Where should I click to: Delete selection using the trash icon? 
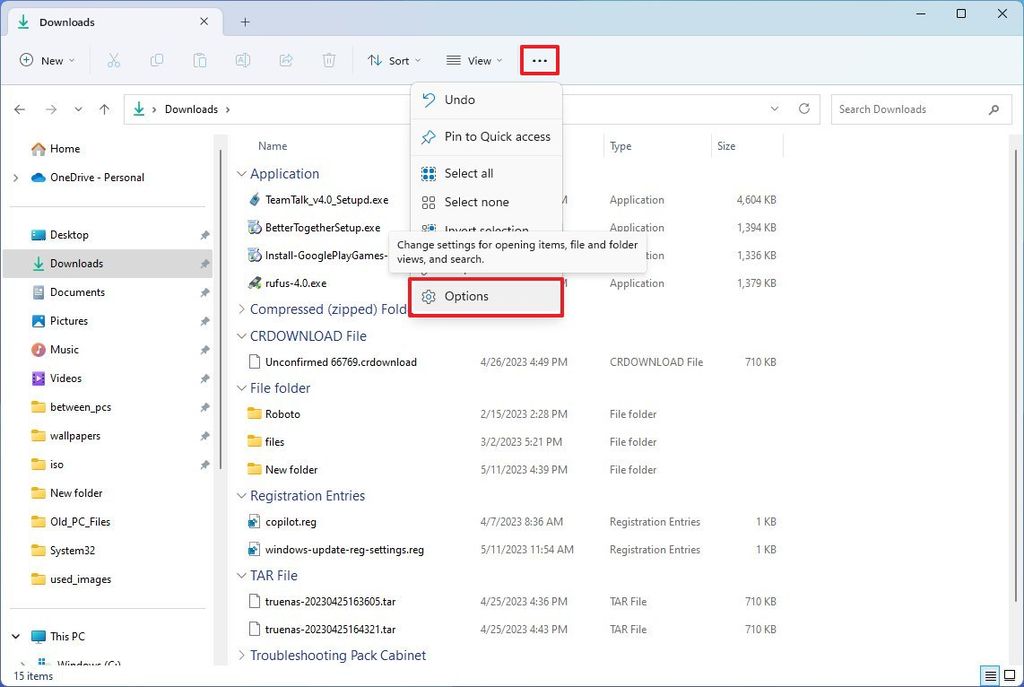pos(328,60)
